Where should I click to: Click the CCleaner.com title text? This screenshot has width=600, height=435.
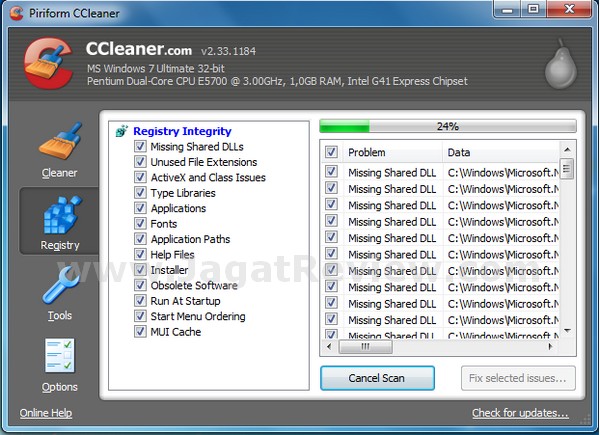pos(139,49)
